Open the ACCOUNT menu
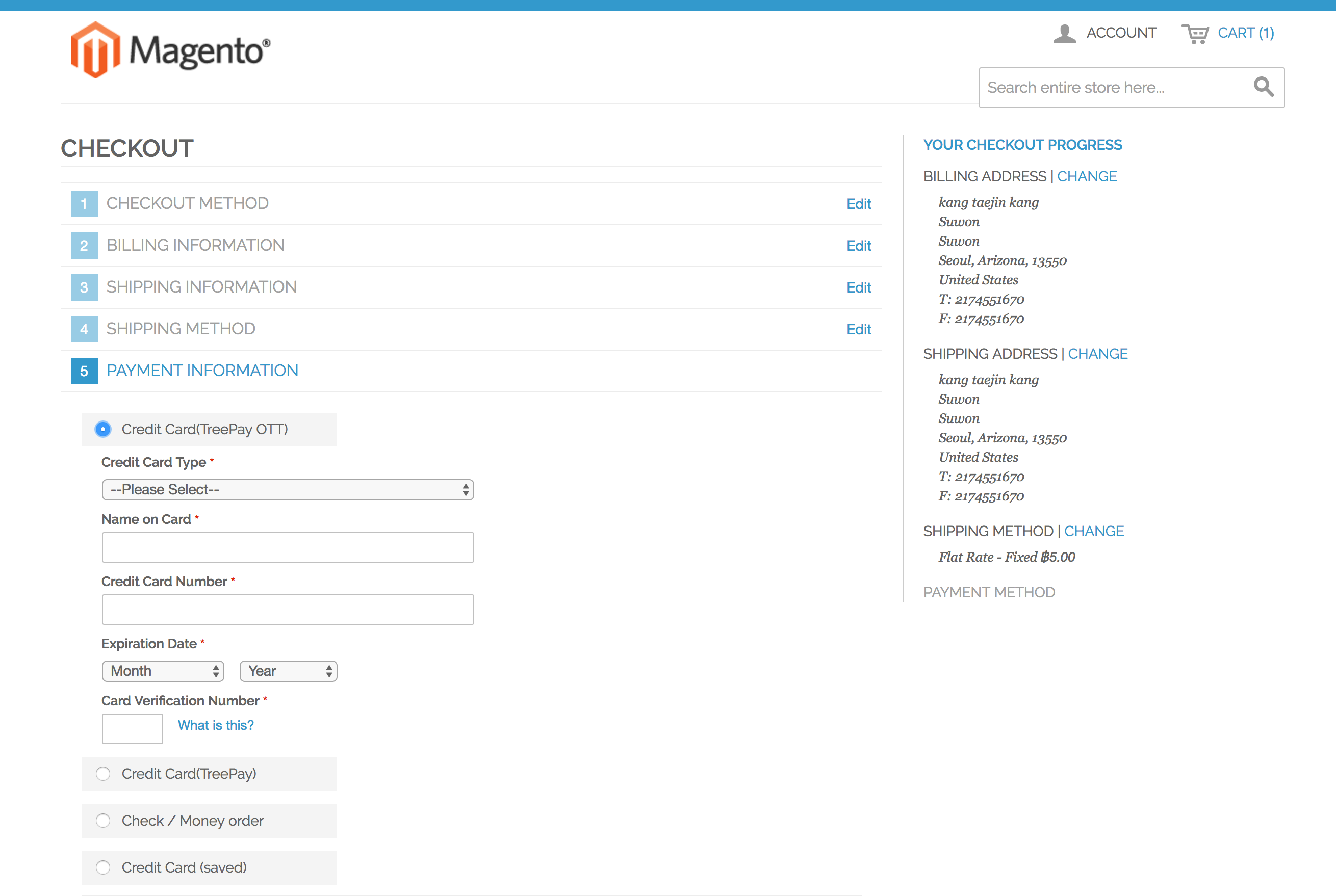 1121,33
